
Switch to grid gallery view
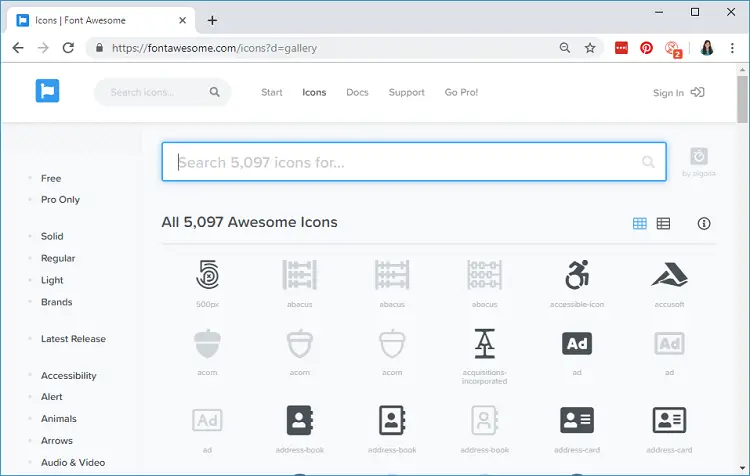click(640, 223)
